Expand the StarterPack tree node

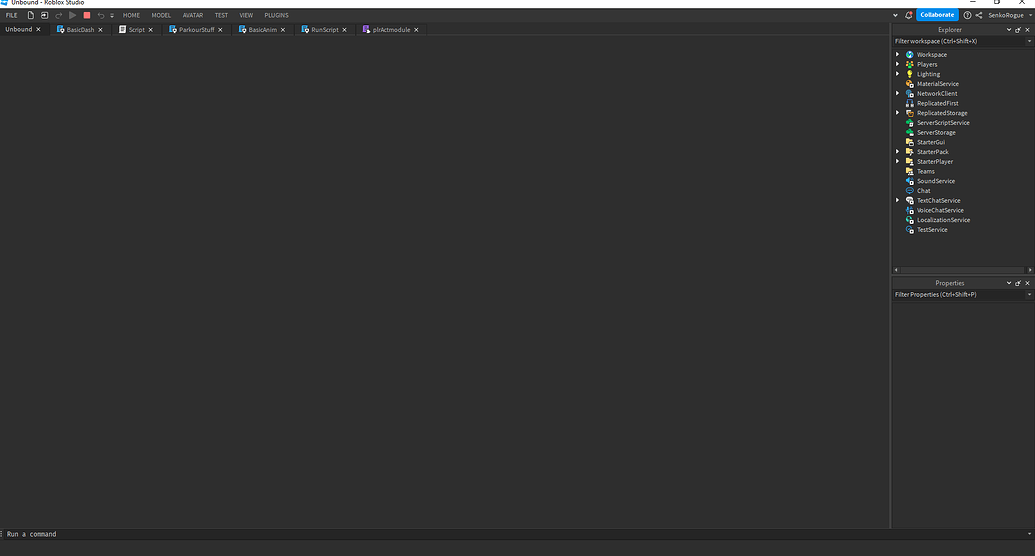pos(897,151)
